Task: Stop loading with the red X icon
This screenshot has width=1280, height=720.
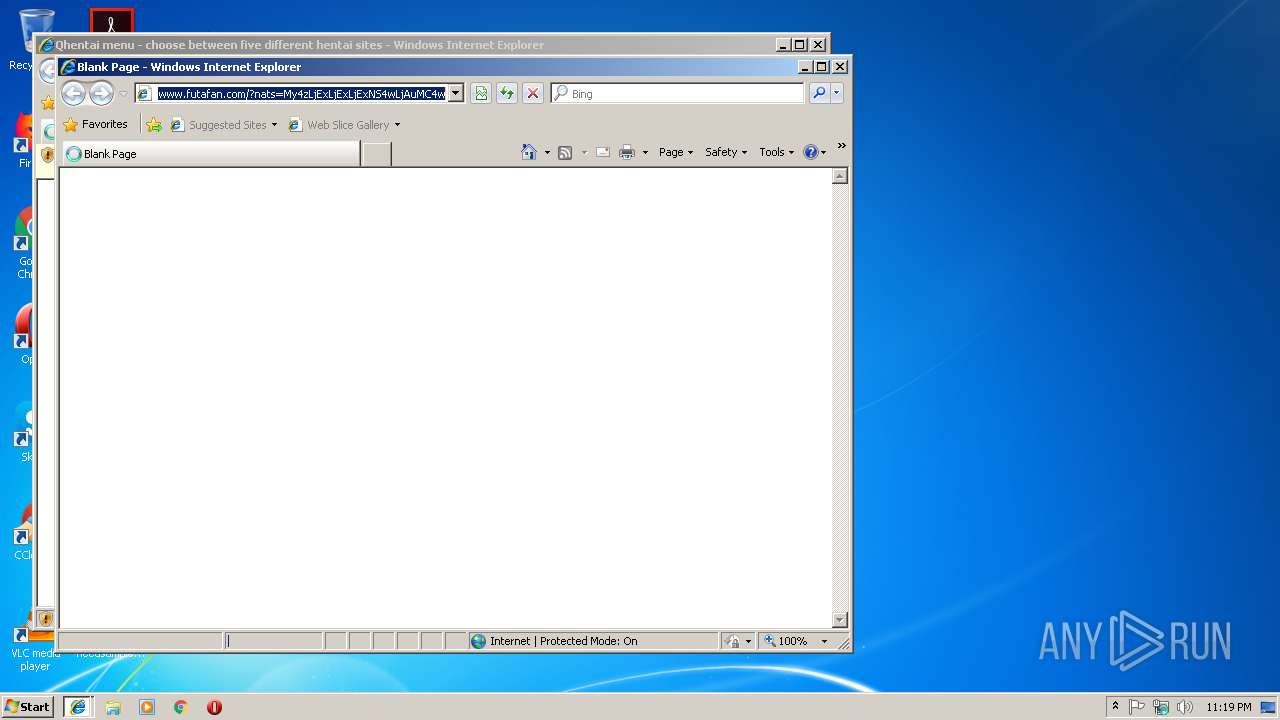Action: 533,94
